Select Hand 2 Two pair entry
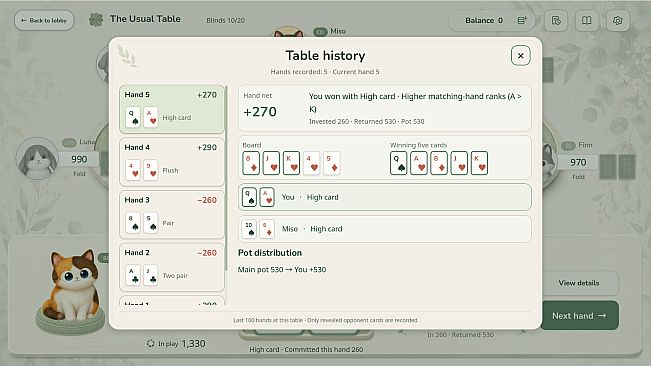 coord(171,267)
